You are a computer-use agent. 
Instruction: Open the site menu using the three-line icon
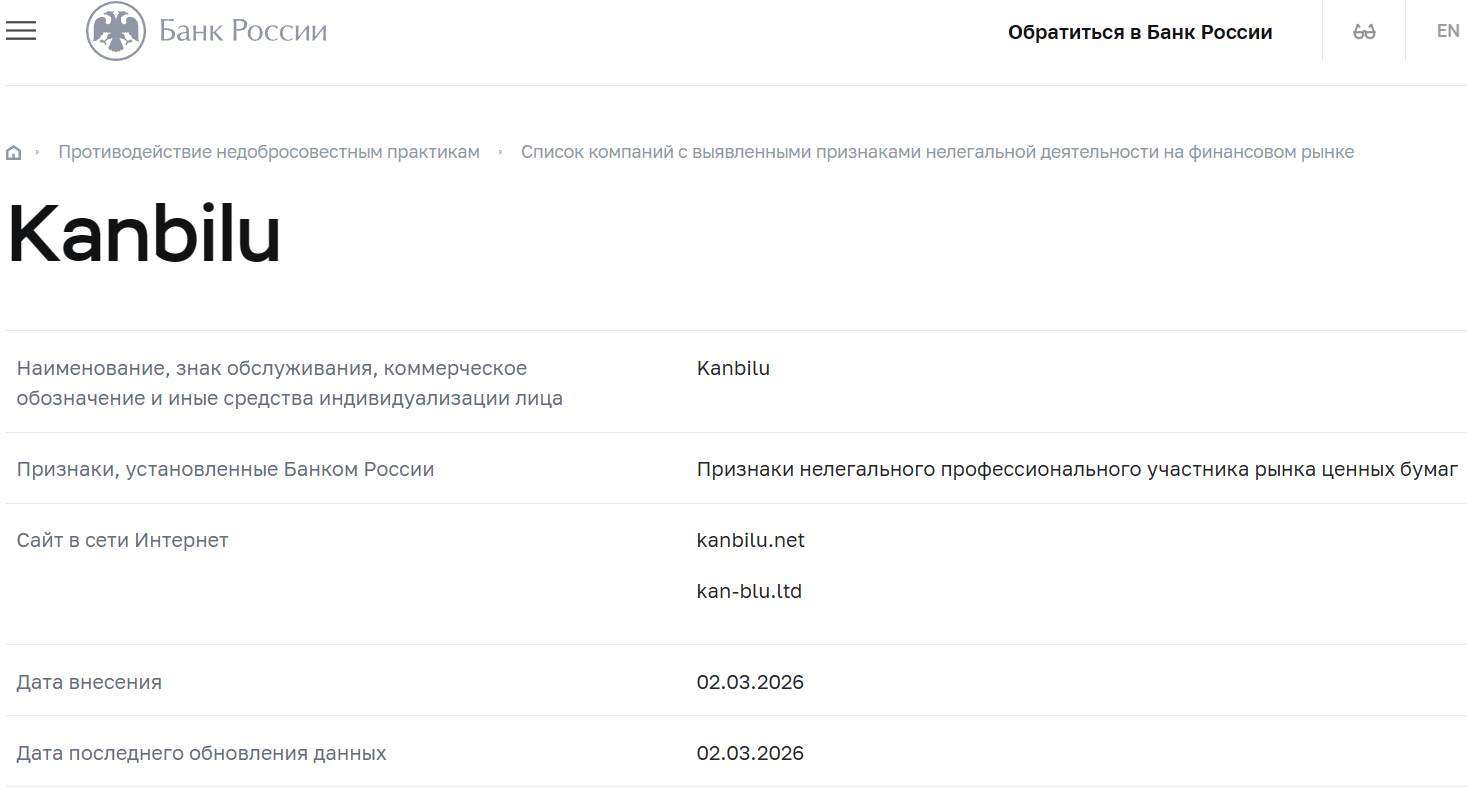click(x=21, y=31)
